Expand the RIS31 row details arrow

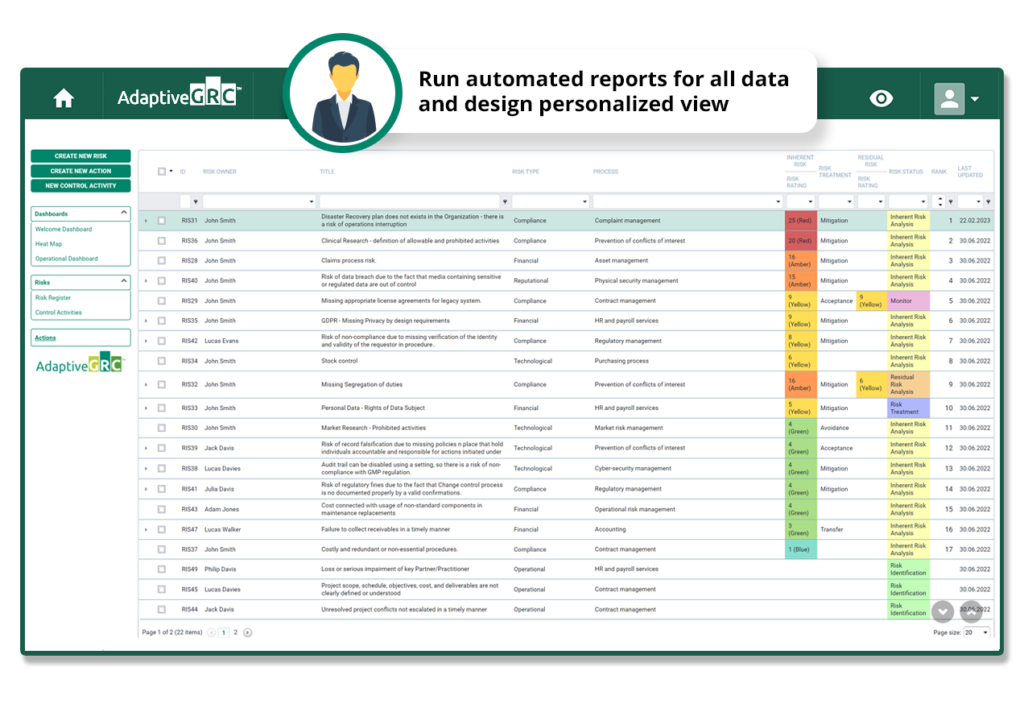point(146,220)
